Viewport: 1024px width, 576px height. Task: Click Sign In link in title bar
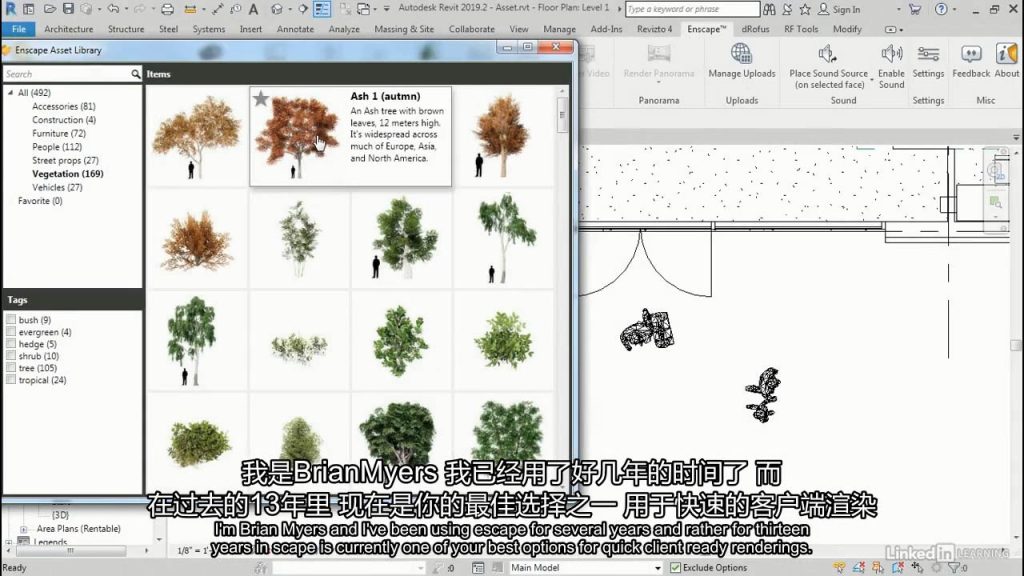846,9
